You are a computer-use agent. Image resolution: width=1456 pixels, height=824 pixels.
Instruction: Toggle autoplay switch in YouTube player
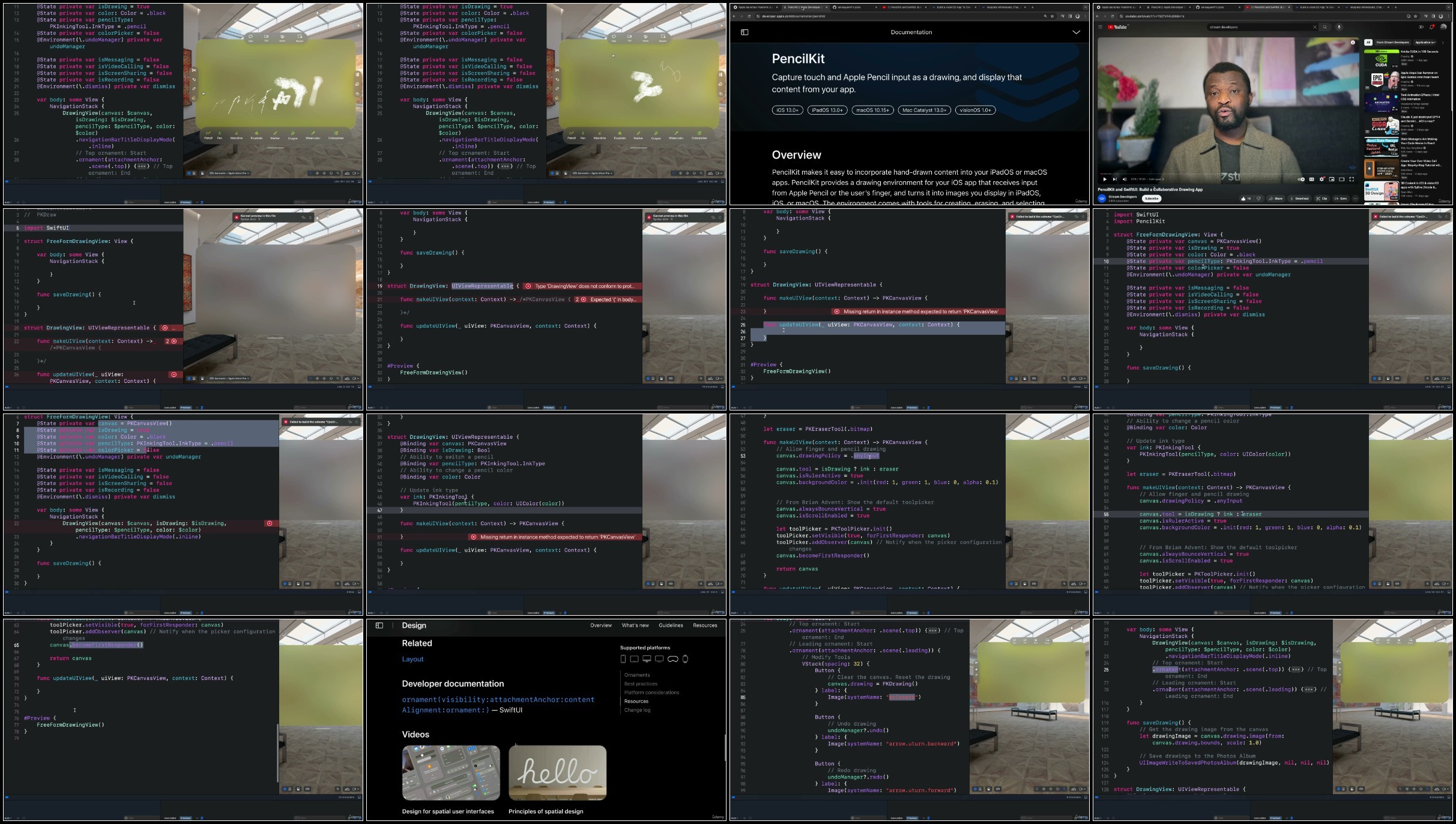1302,179
